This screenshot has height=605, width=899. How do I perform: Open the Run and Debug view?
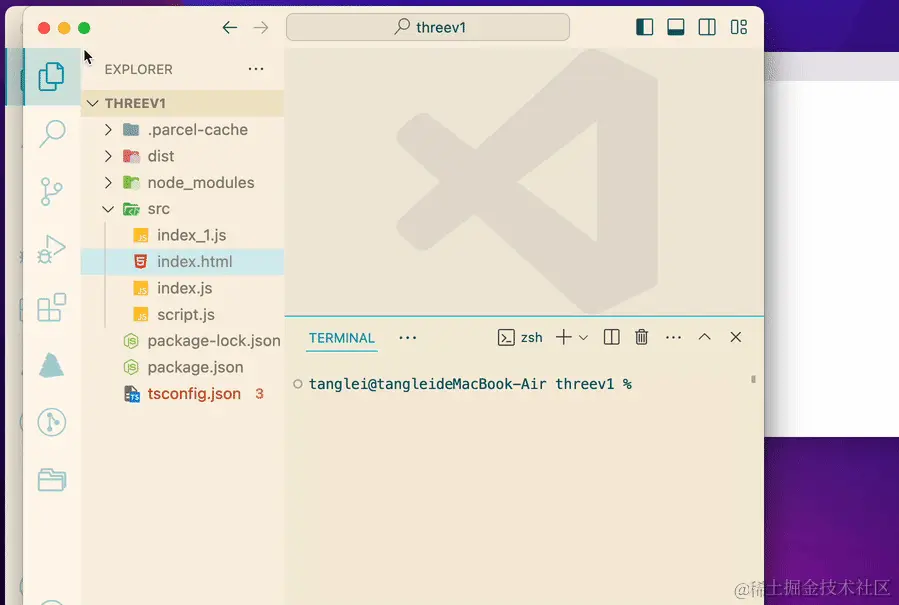52,249
